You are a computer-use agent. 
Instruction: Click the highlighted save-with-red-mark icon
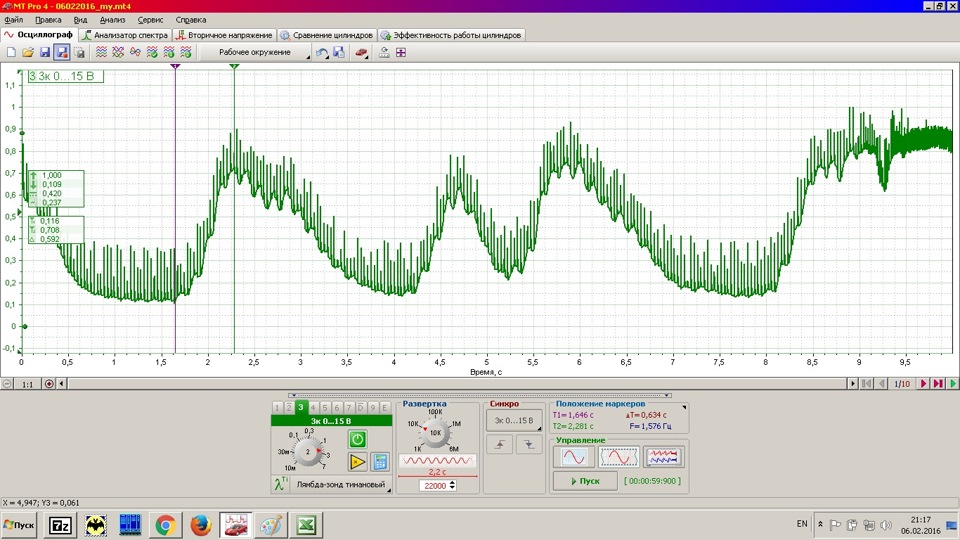coord(62,53)
